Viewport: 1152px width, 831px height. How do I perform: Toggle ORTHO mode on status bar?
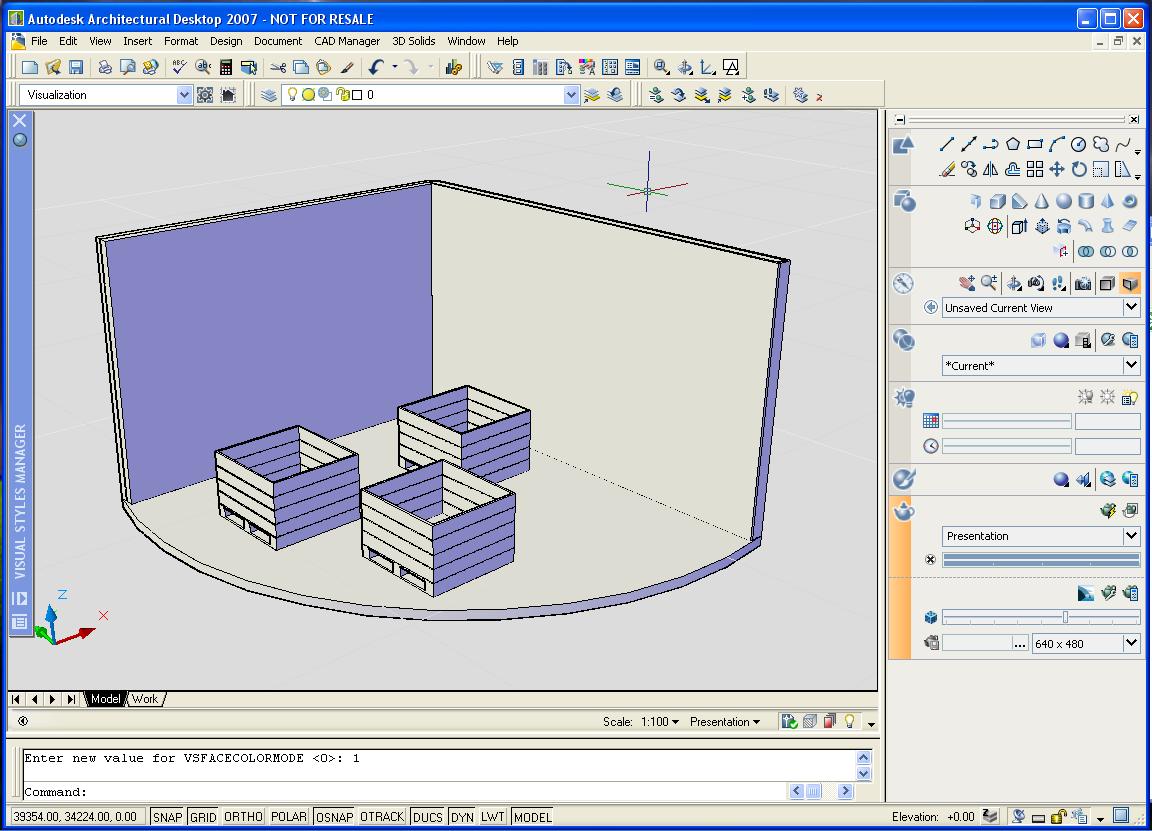[243, 817]
